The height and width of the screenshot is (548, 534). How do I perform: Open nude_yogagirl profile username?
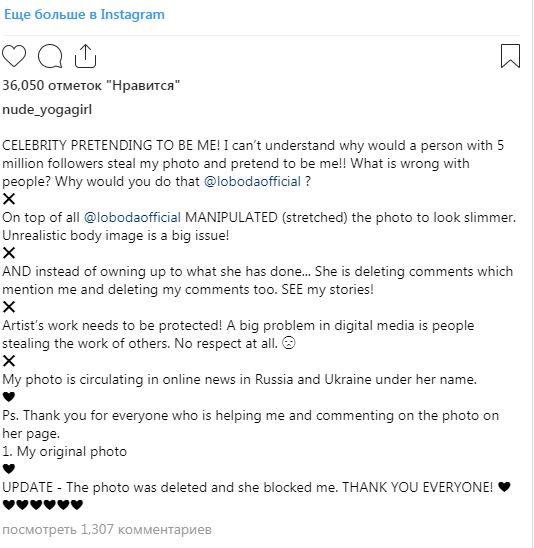tap(47, 110)
